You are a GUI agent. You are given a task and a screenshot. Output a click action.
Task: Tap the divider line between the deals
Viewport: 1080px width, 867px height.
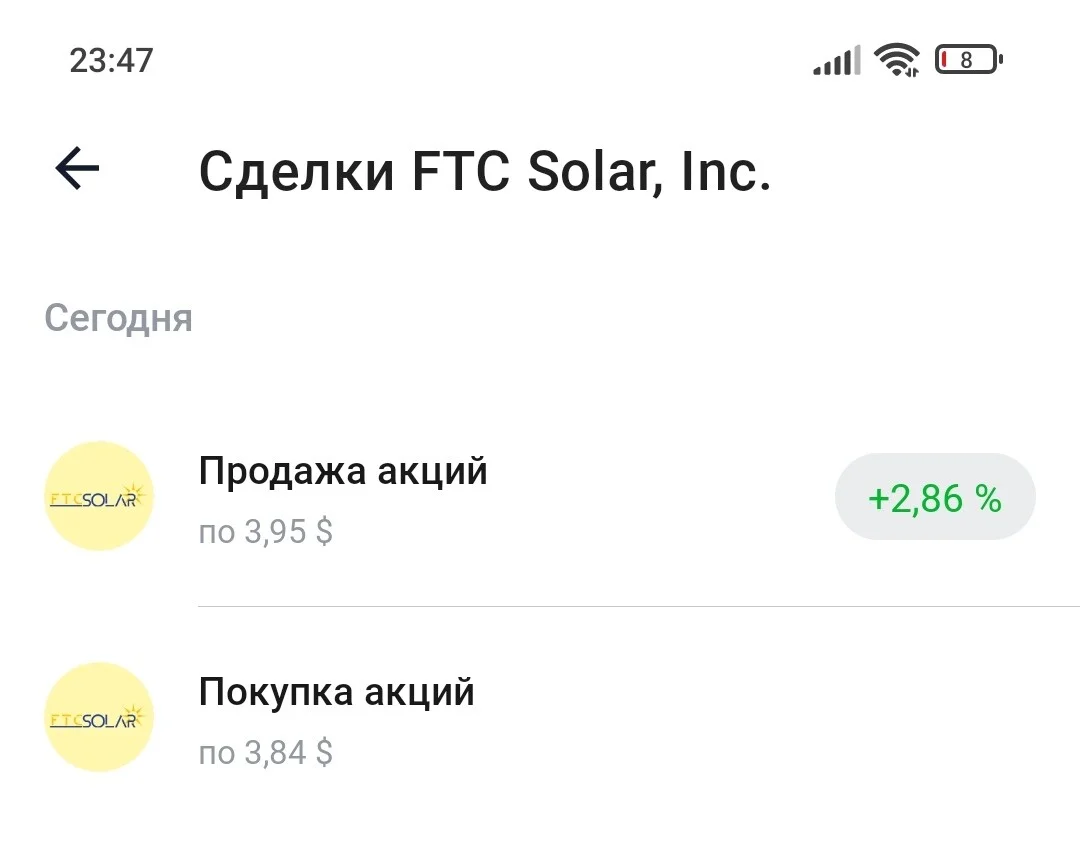(639, 607)
